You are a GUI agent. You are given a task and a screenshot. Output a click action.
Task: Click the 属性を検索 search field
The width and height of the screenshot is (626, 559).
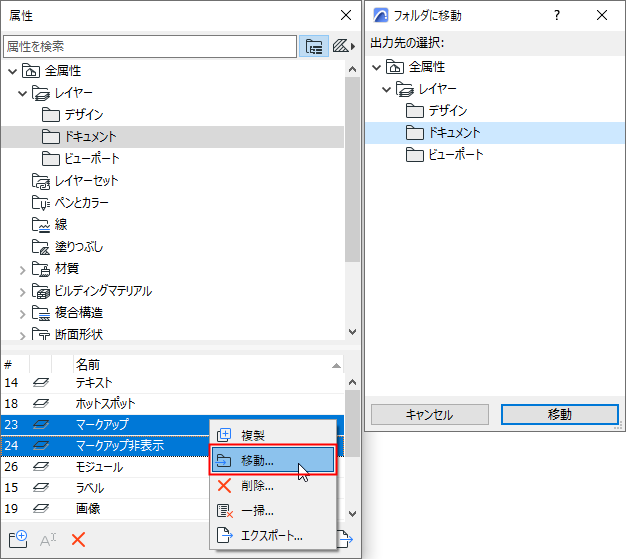(150, 46)
